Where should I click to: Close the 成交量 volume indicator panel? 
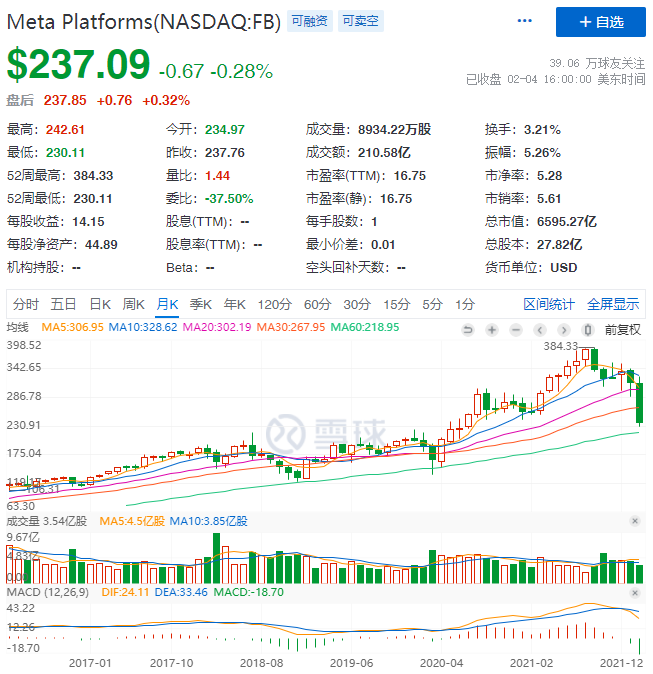click(x=635, y=521)
